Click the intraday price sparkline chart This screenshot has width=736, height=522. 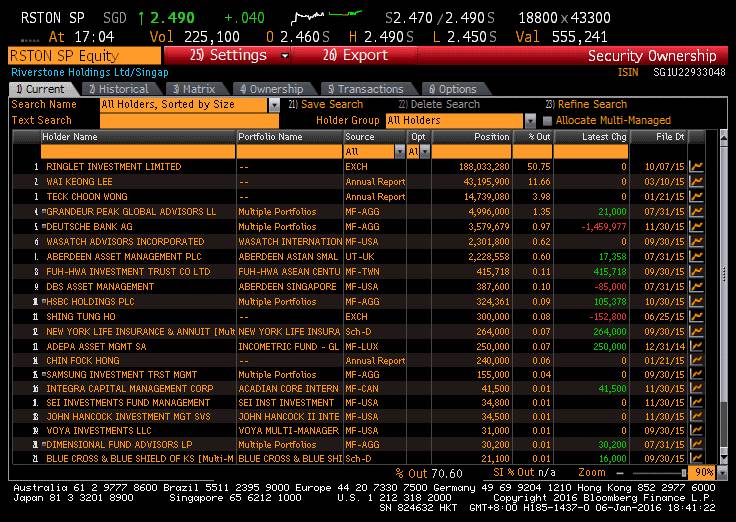click(326, 17)
